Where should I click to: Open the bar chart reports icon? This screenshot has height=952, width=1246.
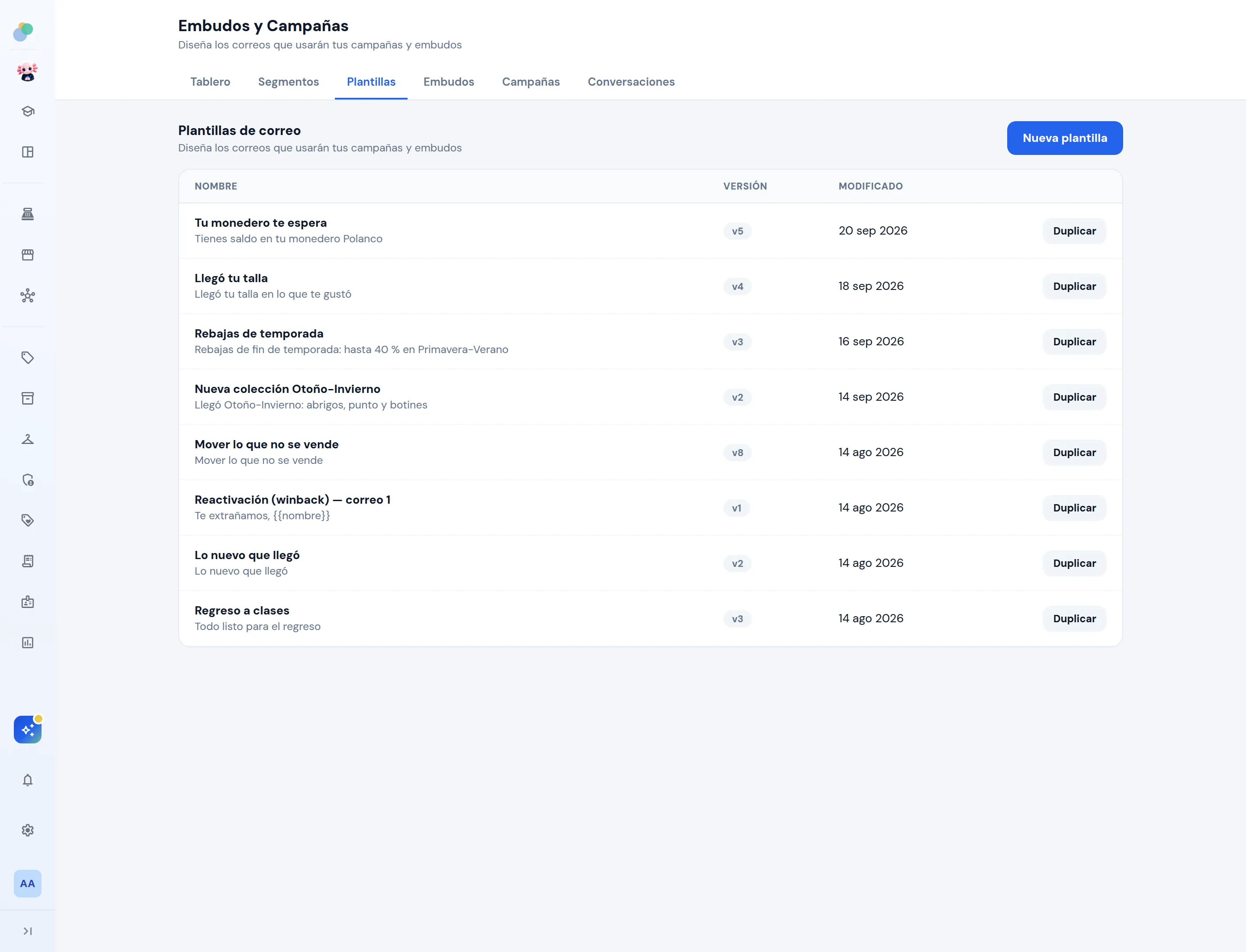28,643
